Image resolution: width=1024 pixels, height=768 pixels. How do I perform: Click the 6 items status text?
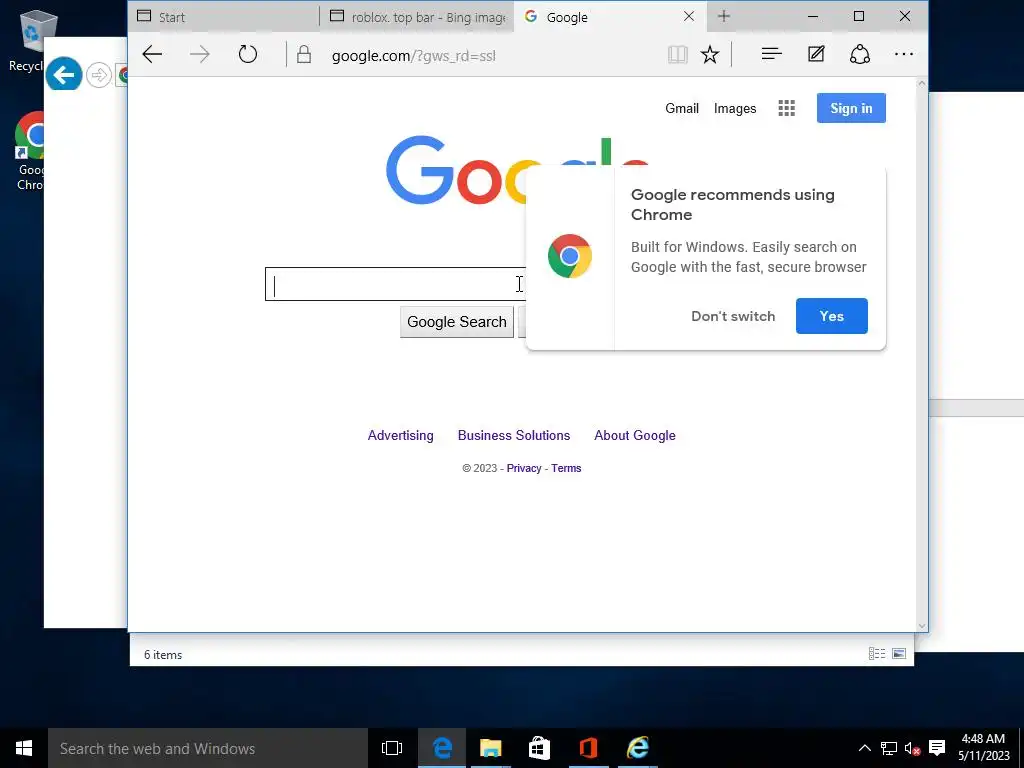coord(163,654)
